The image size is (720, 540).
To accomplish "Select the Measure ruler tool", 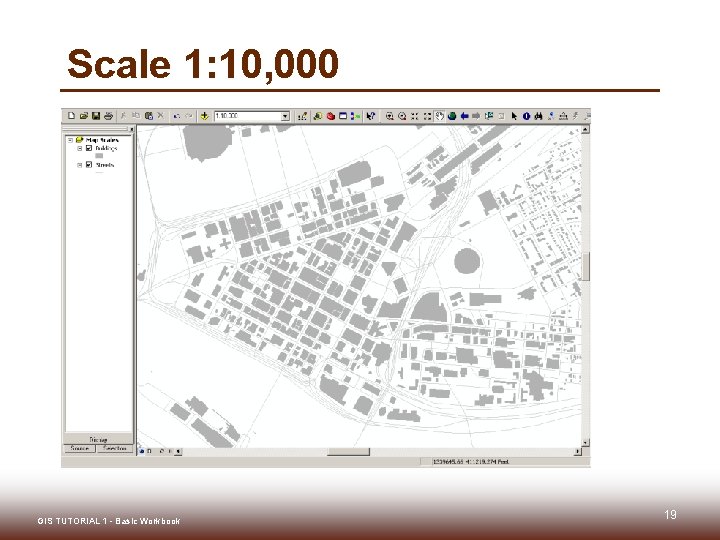I will (563, 116).
